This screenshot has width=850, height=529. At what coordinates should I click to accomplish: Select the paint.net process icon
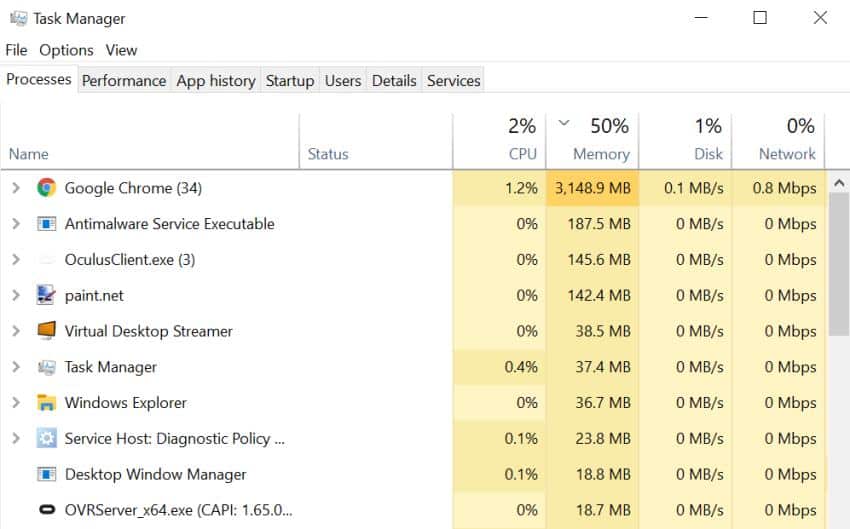coord(46,295)
